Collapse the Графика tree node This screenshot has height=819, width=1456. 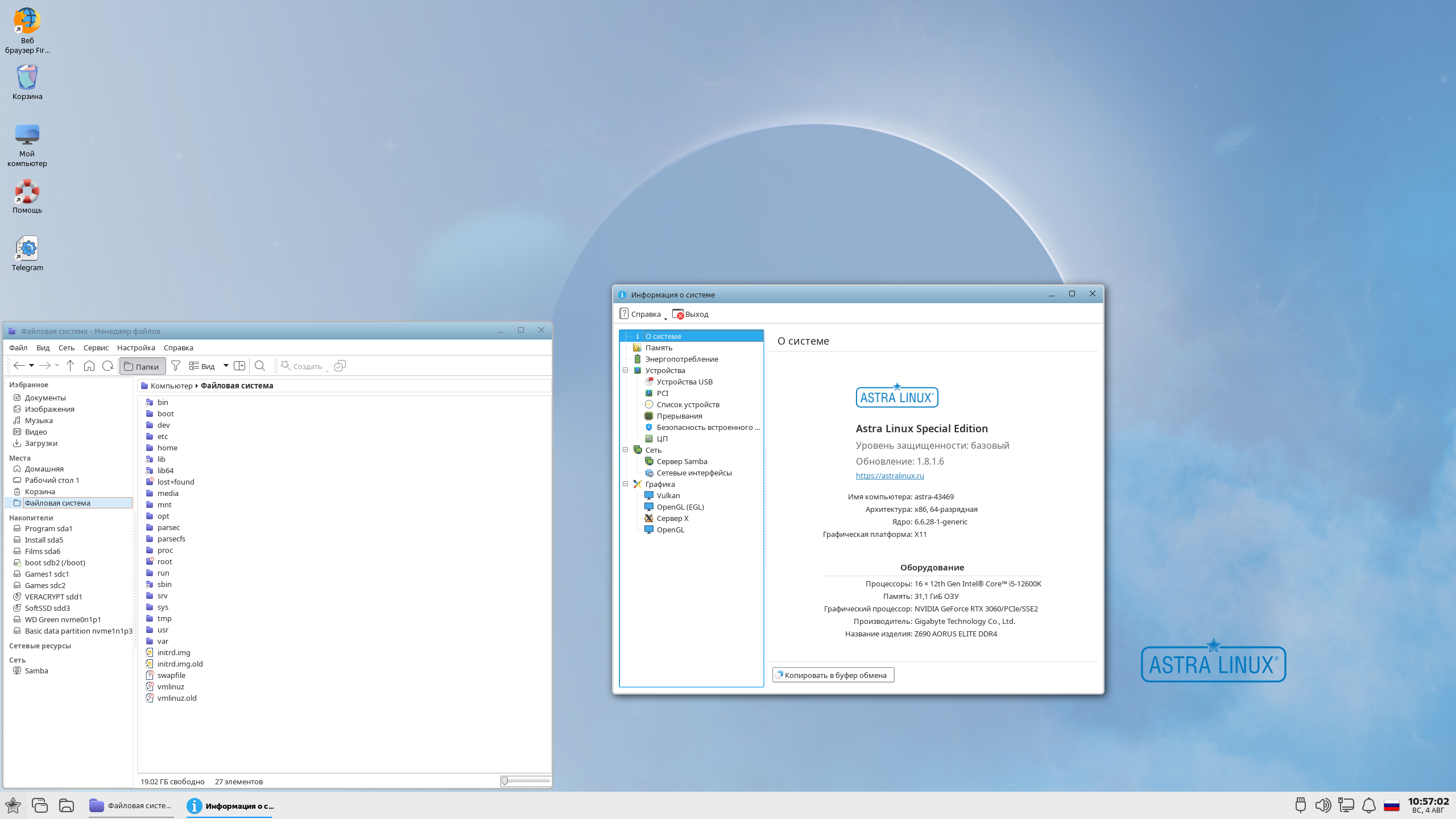coord(626,484)
